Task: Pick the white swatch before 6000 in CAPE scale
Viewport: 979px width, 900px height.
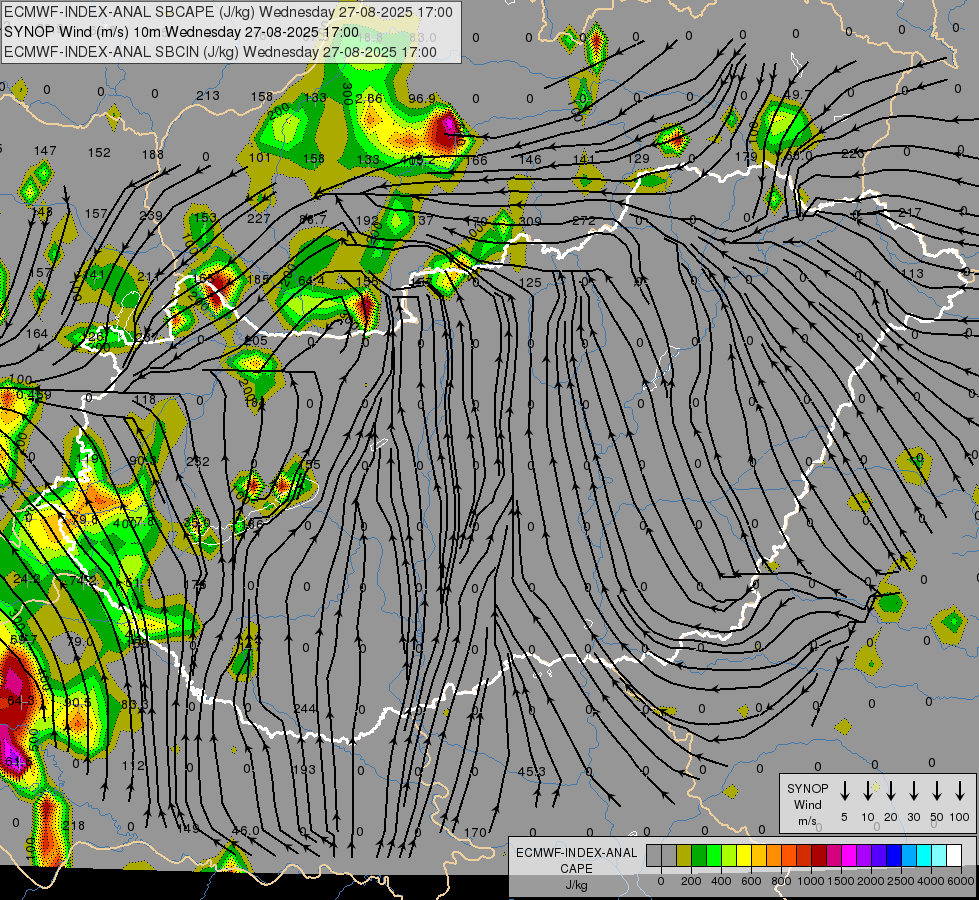Action: tap(954, 856)
